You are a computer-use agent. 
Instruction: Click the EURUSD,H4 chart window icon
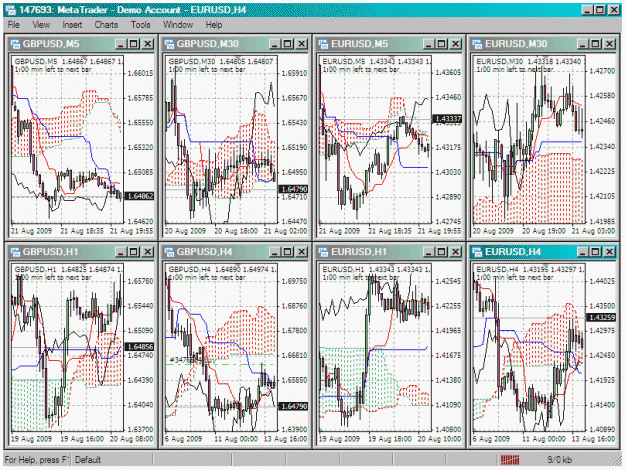point(478,252)
